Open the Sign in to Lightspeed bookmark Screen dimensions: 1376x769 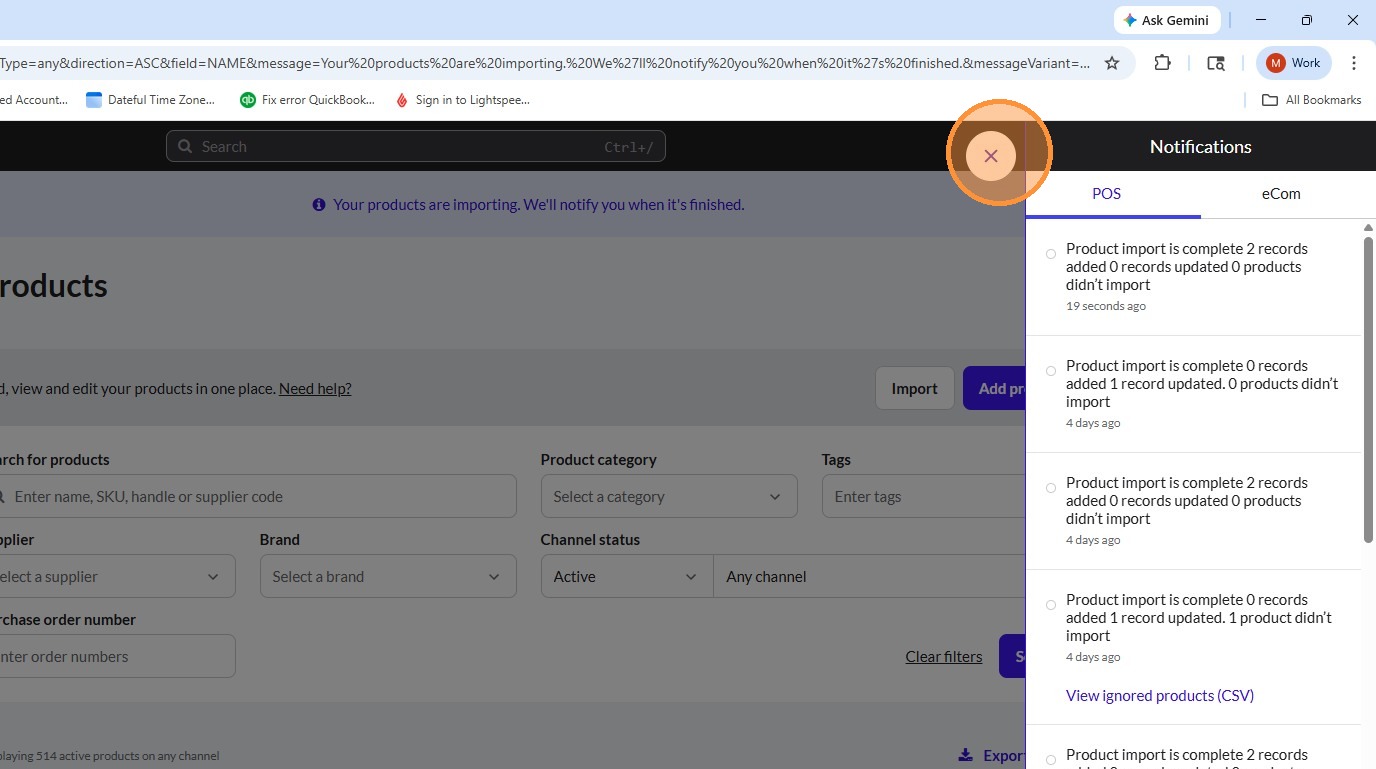pos(462,100)
